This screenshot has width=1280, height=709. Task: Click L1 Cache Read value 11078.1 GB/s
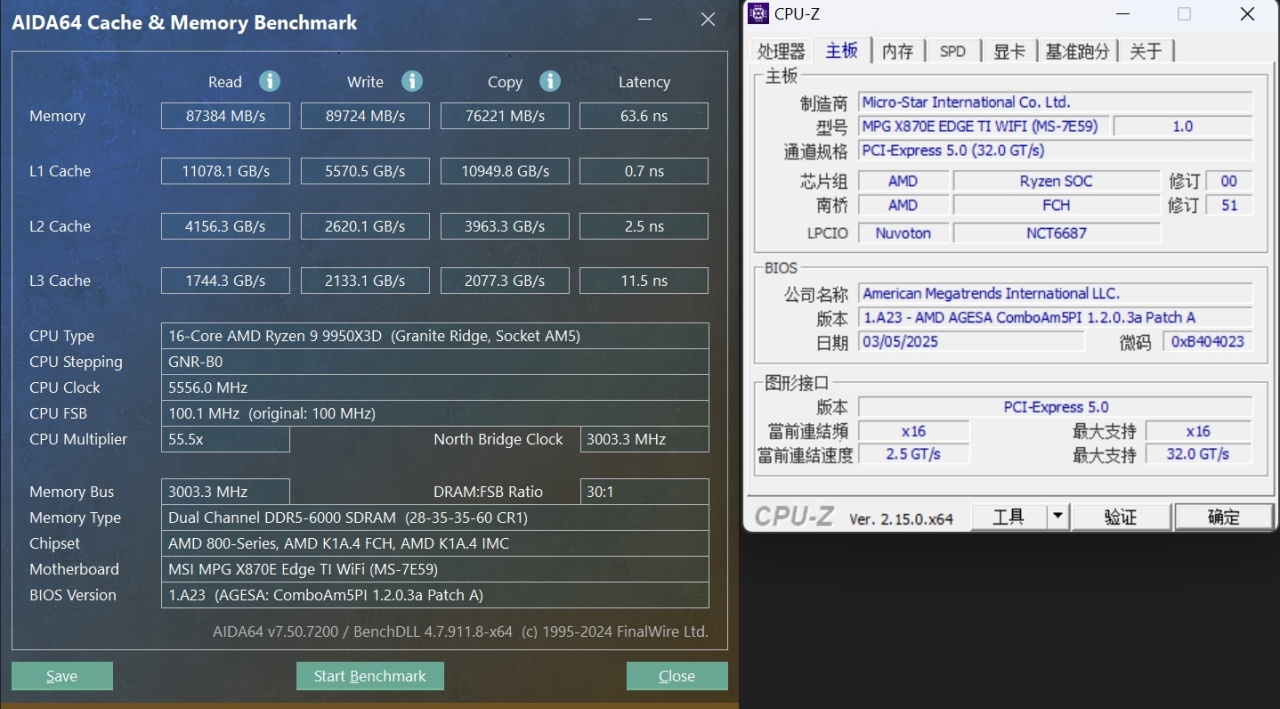pyautogui.click(x=225, y=171)
